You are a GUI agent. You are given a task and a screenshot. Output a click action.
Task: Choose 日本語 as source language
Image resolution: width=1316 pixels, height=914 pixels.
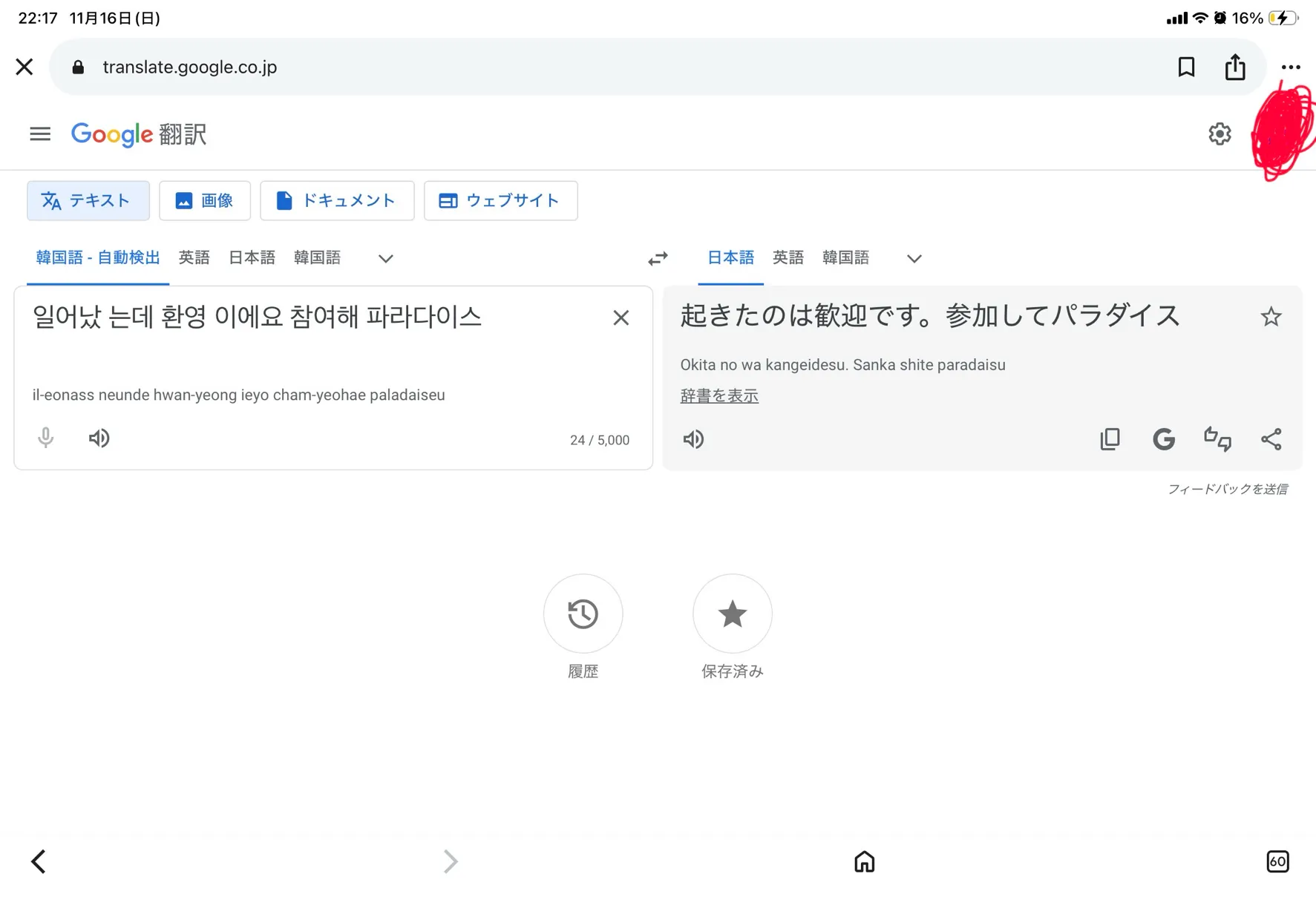[252, 257]
